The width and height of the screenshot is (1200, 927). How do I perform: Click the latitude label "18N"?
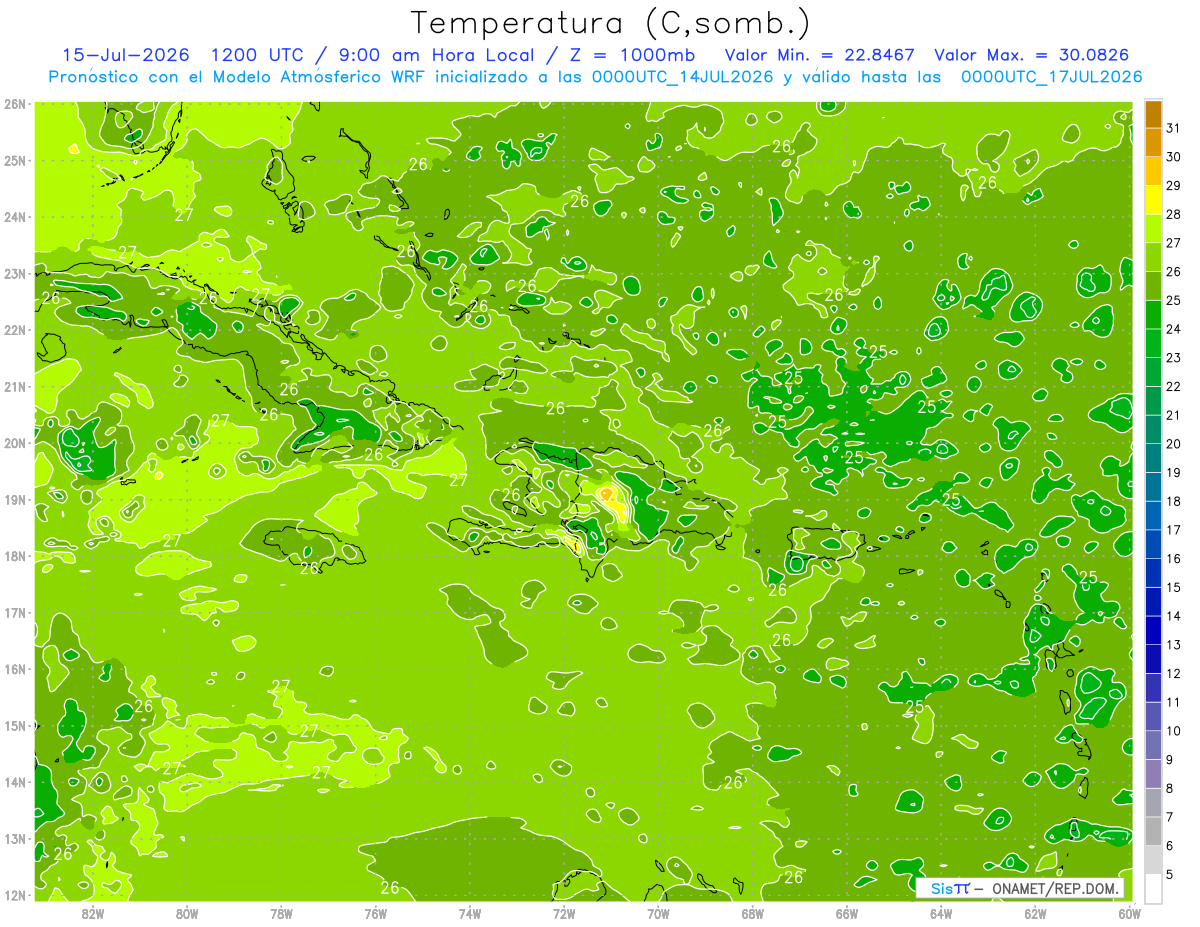15,556
